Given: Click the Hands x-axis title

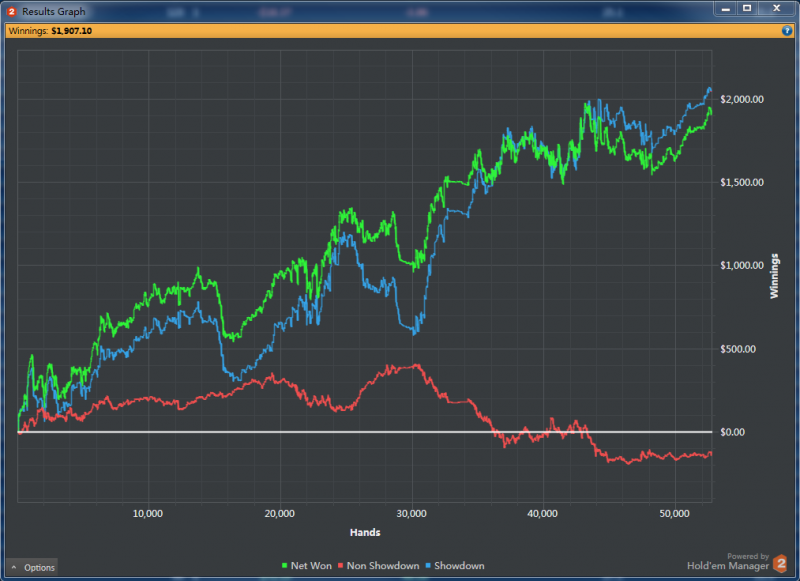Looking at the screenshot, I should 365,533.
